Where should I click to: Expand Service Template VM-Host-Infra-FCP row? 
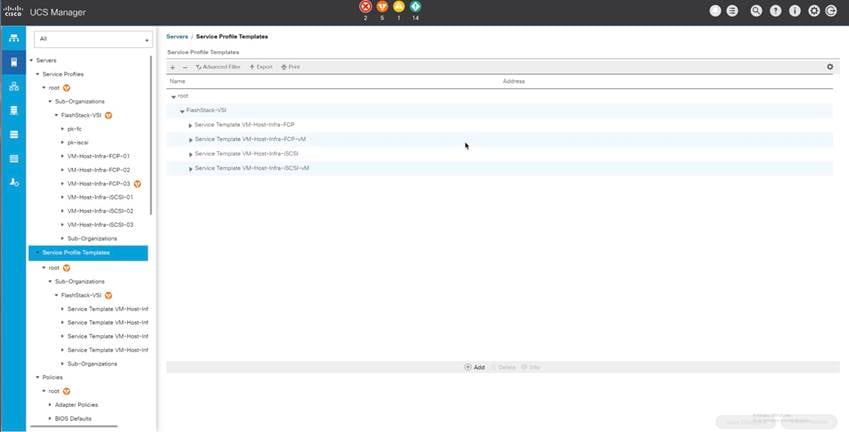tap(191, 126)
